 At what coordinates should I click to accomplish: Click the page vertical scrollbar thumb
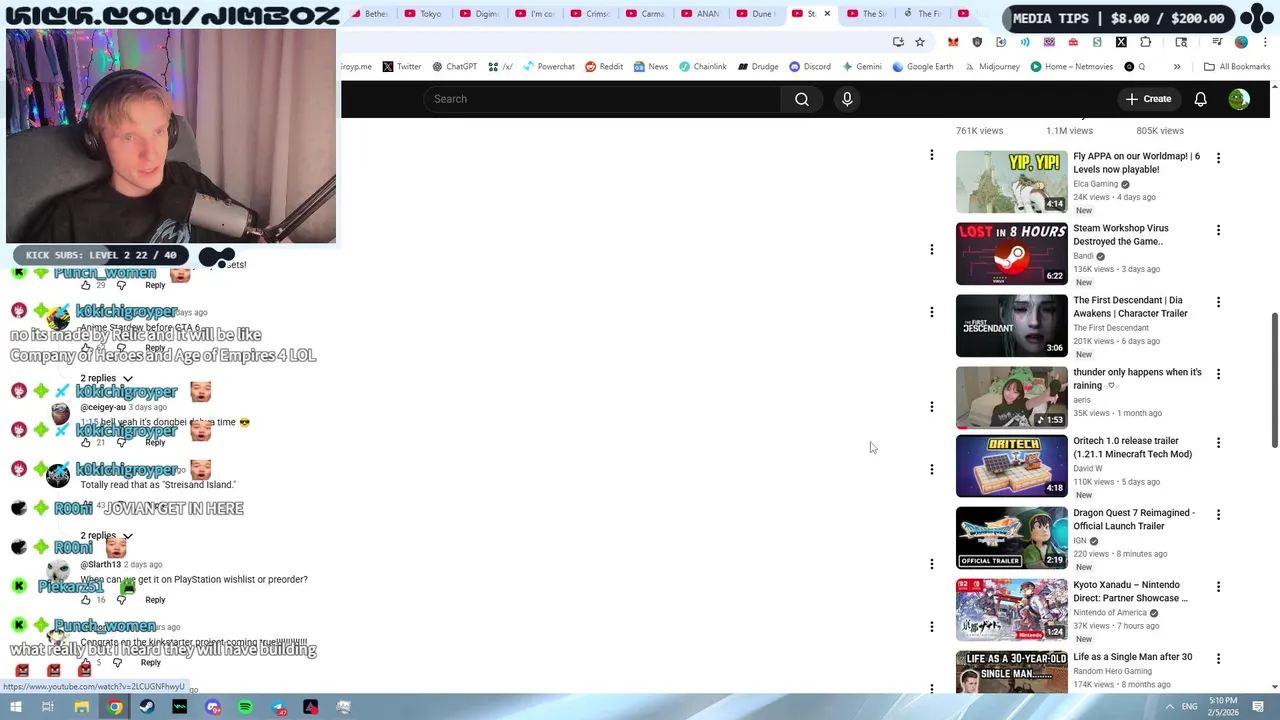(x=1274, y=380)
